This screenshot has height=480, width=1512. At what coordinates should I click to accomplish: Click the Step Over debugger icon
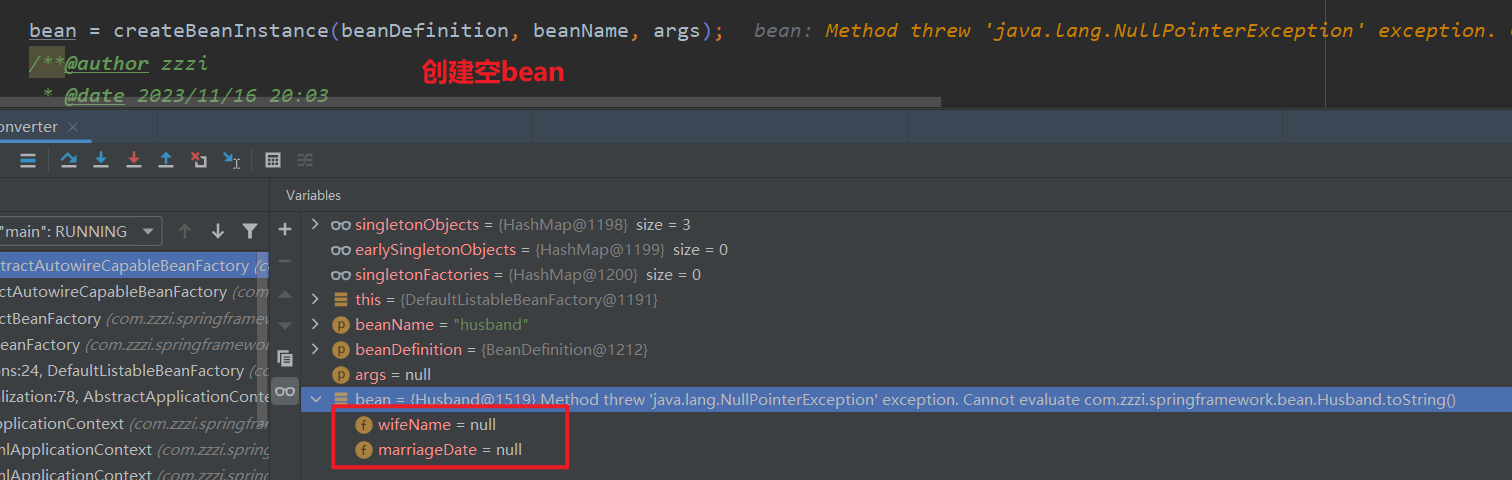coord(68,160)
